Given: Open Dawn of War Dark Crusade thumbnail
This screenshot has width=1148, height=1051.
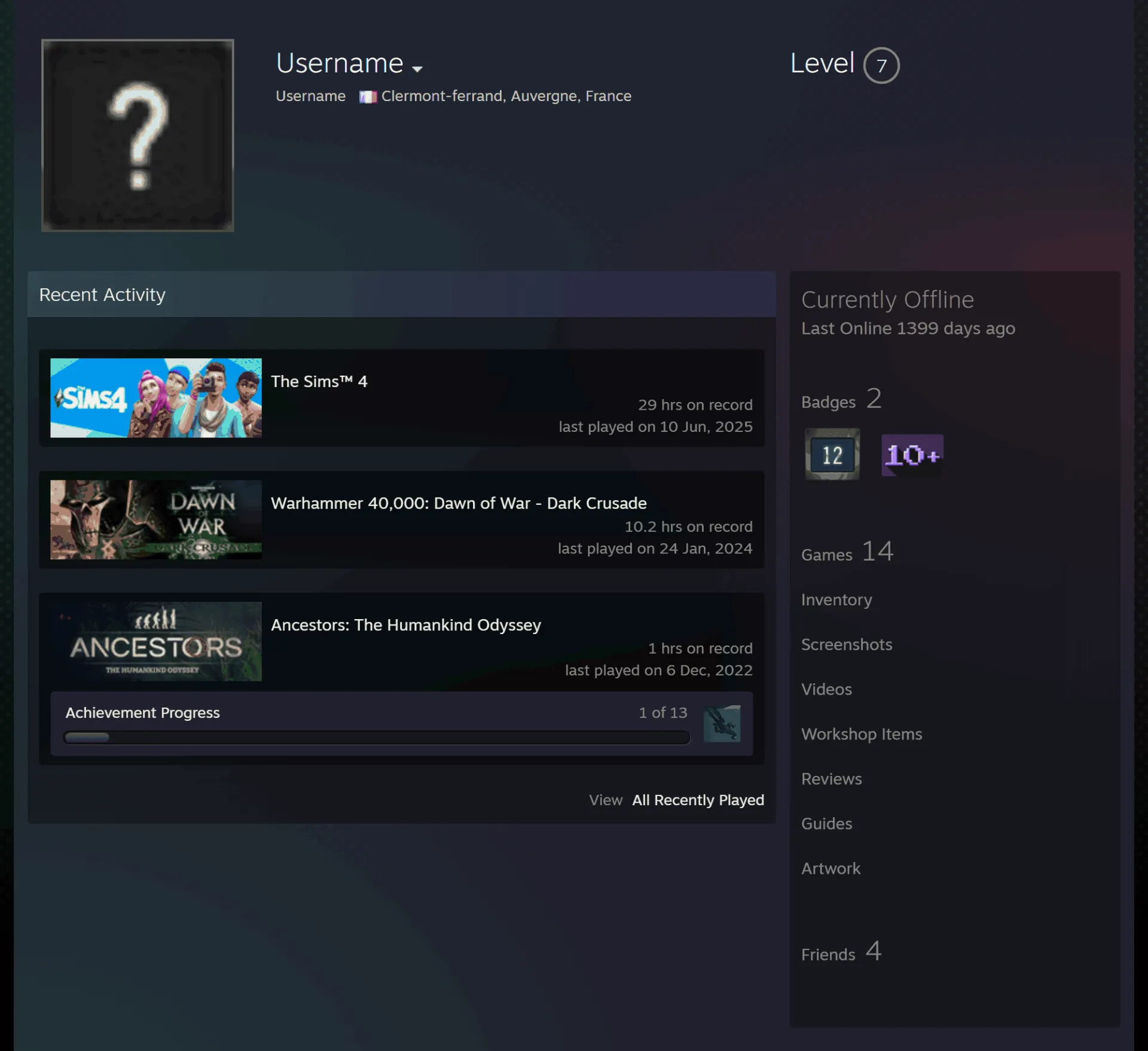Looking at the screenshot, I should pyautogui.click(x=156, y=519).
